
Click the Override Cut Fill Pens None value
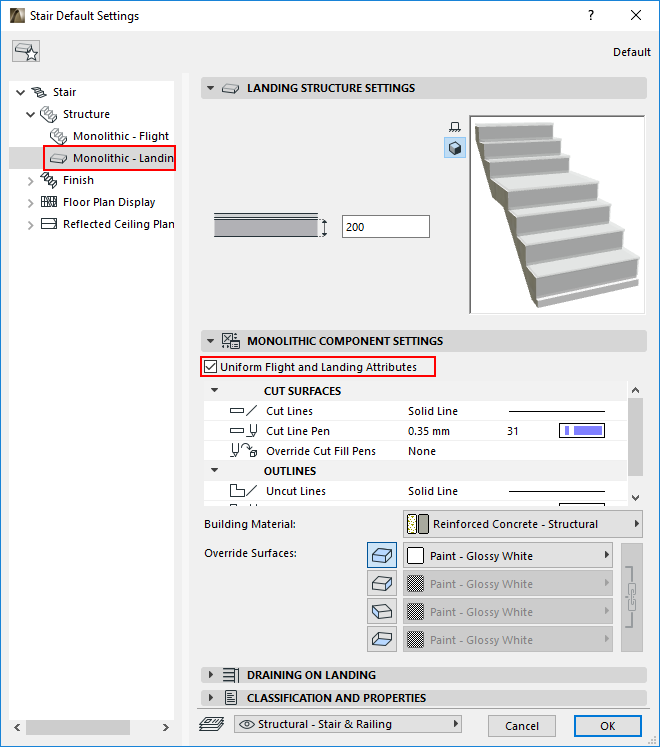click(422, 451)
